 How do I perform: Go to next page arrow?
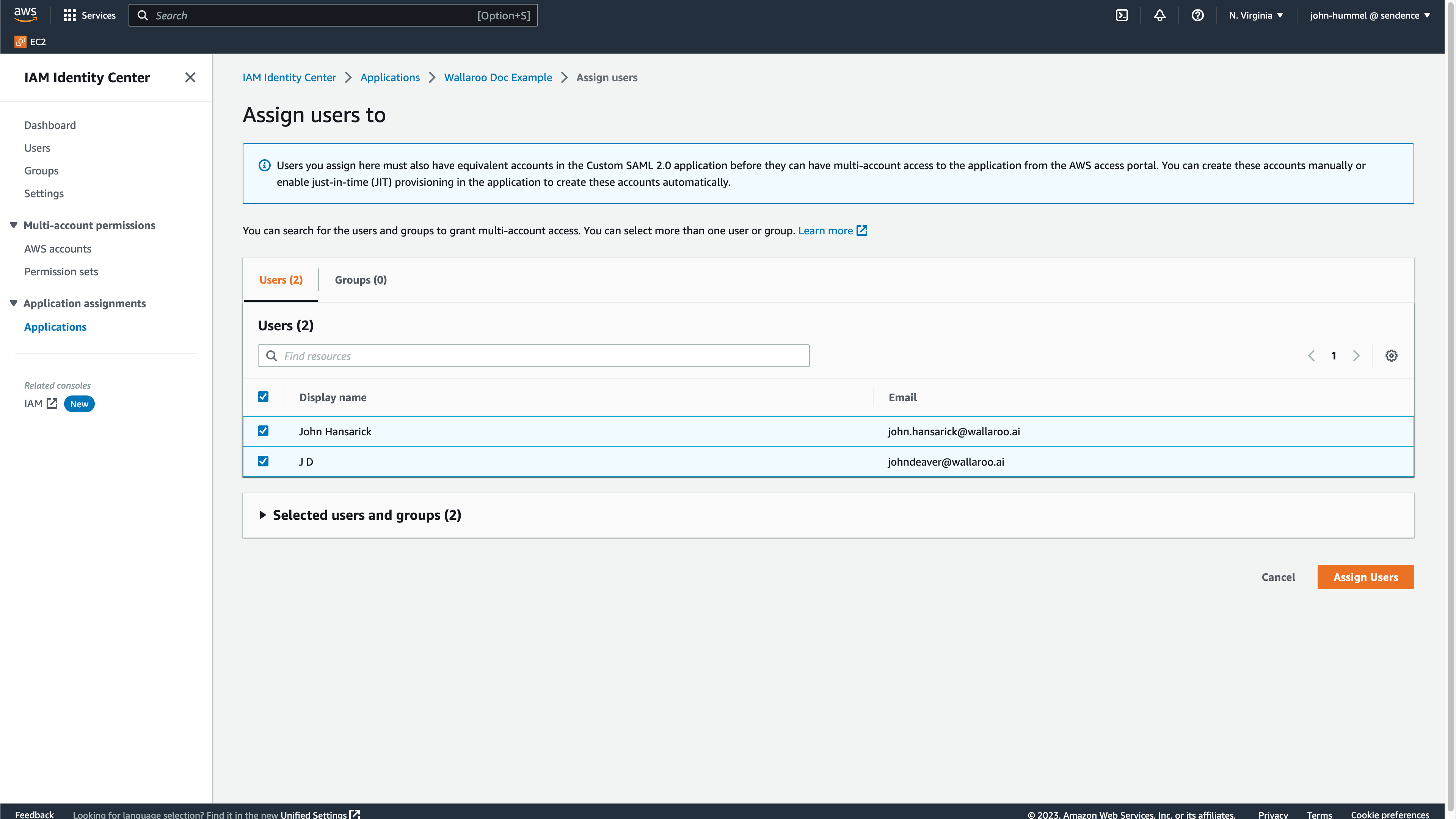coord(1356,356)
